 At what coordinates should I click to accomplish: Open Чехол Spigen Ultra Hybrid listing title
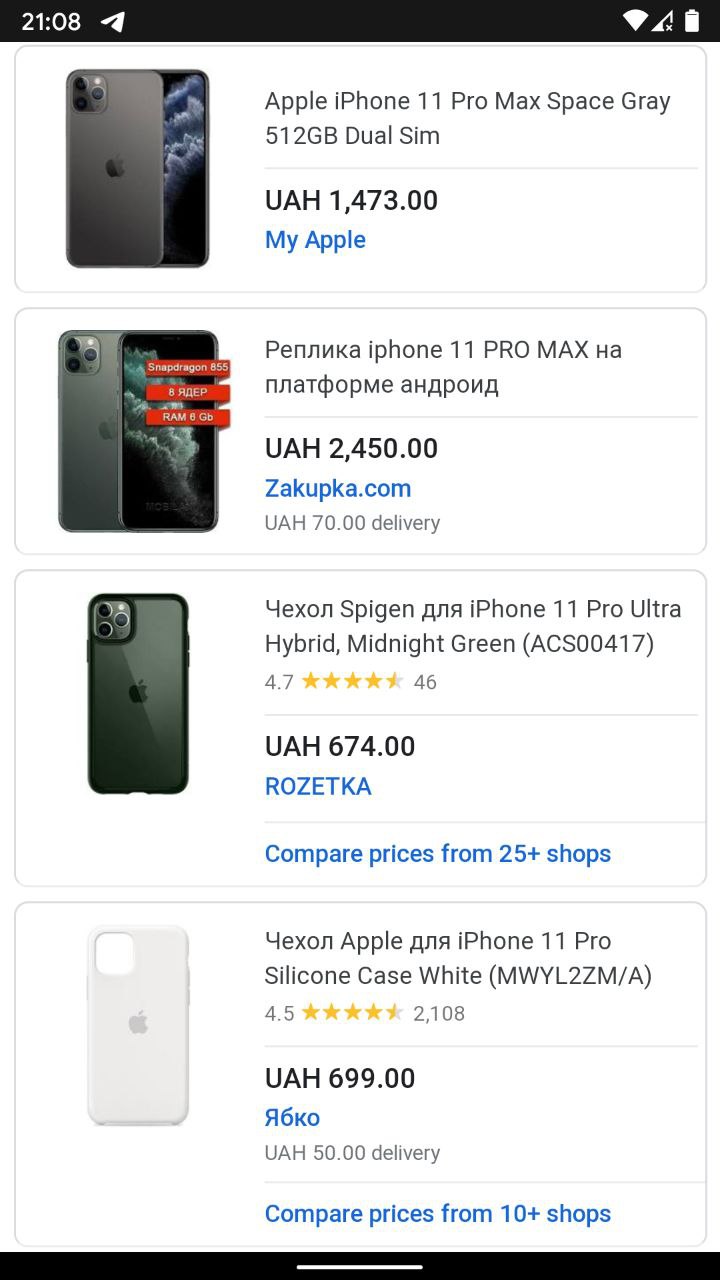(473, 626)
